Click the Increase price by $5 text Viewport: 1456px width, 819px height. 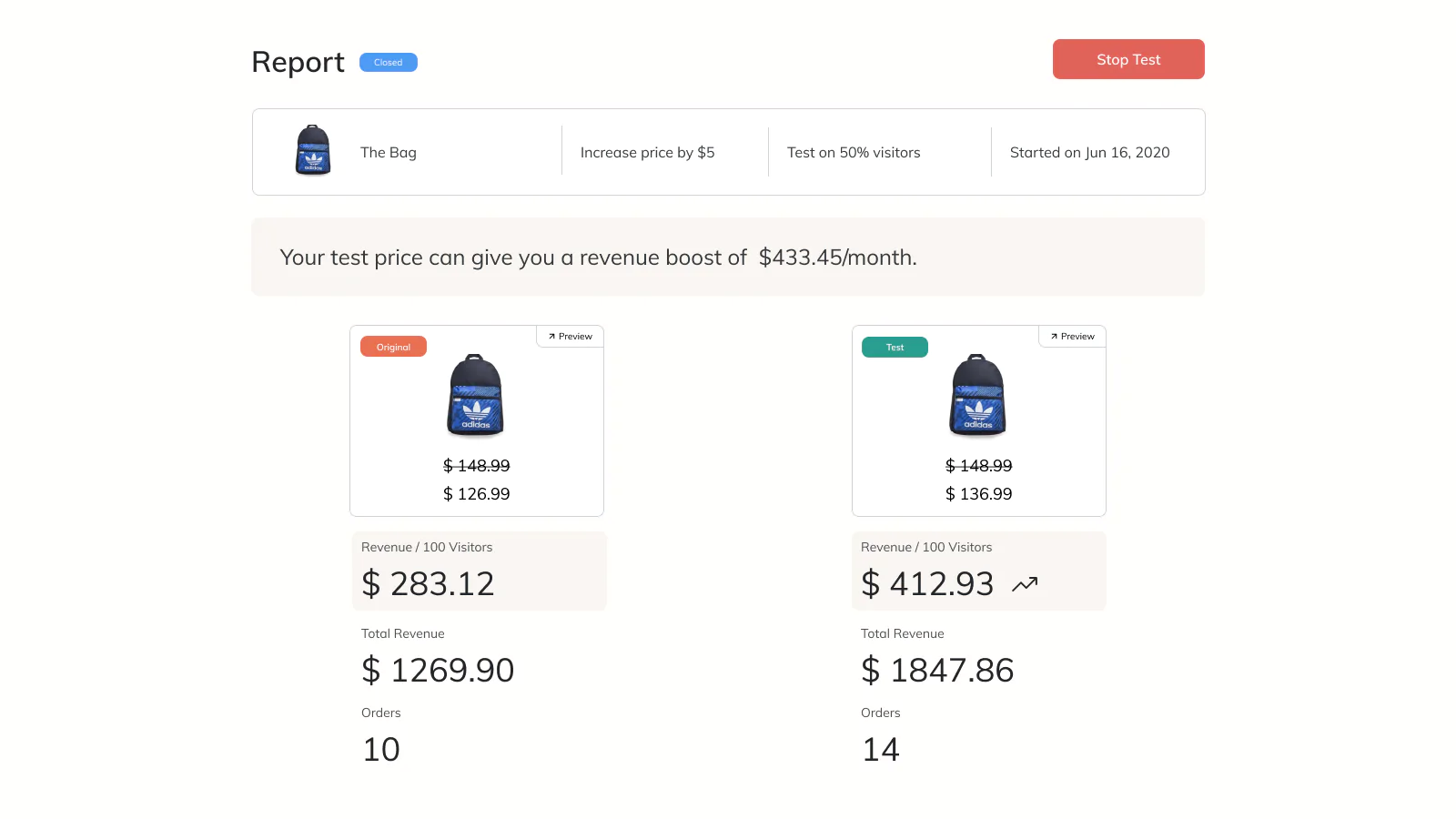648,152
